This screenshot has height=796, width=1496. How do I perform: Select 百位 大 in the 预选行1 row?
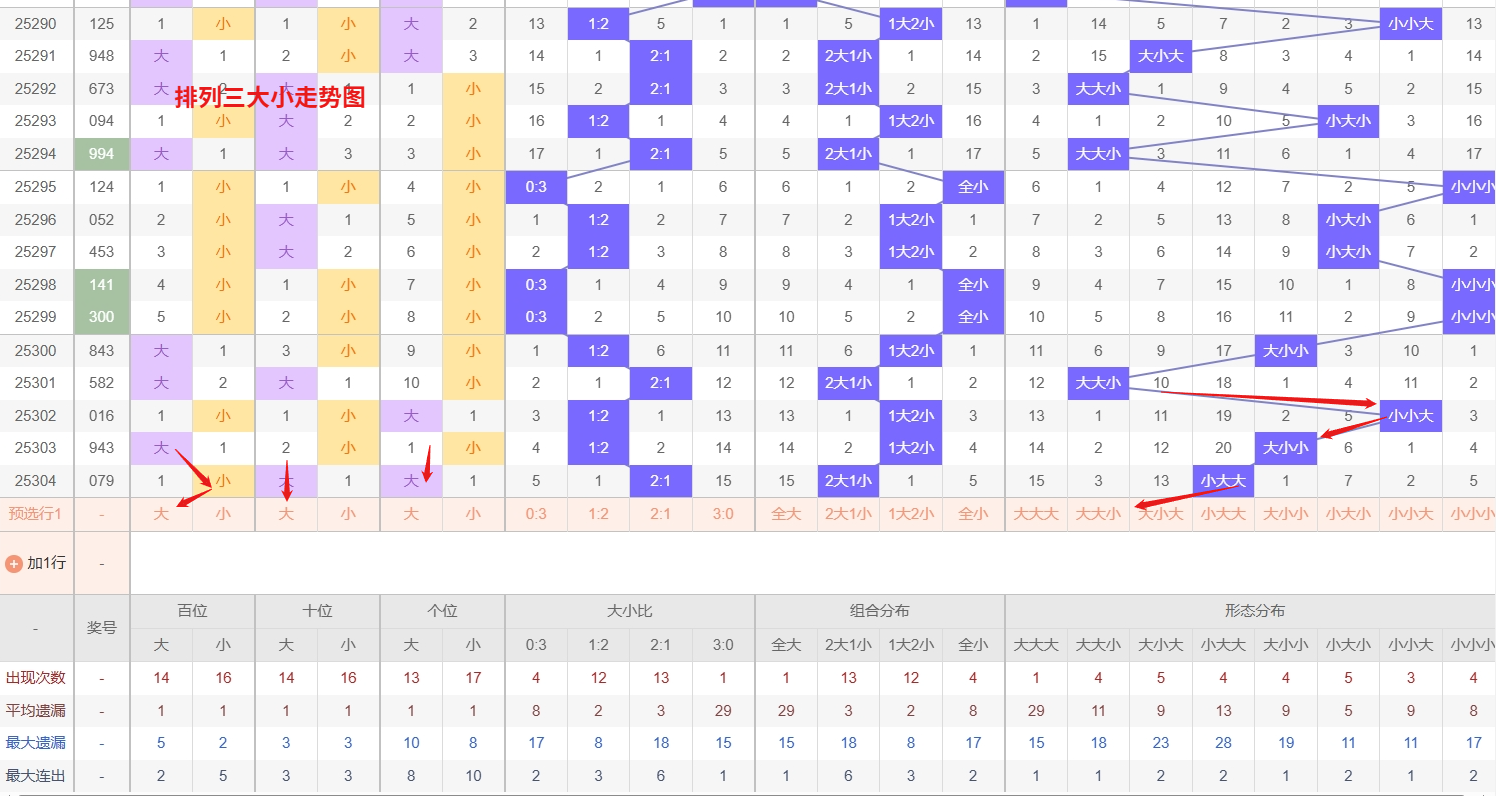[x=161, y=514]
